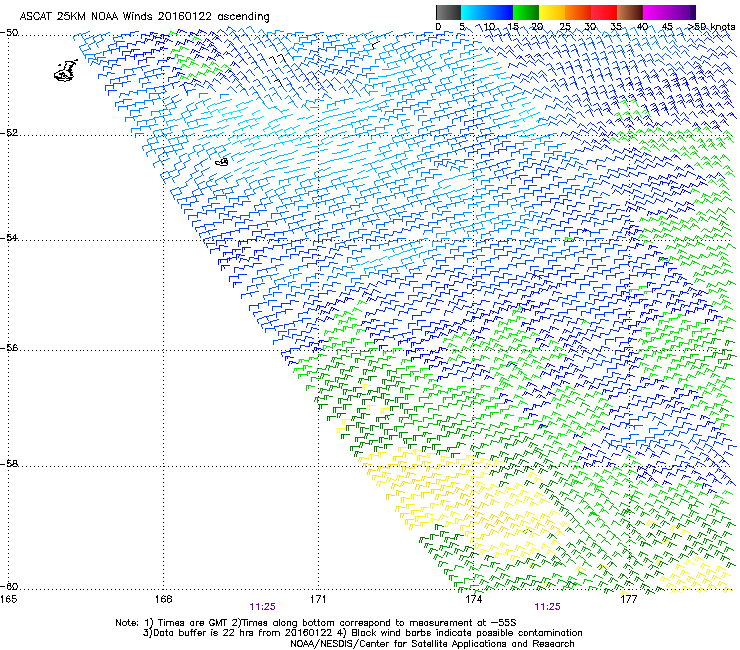Click the 'Data buffer is 22 hrs' note
The image size is (740, 650).
point(362,633)
